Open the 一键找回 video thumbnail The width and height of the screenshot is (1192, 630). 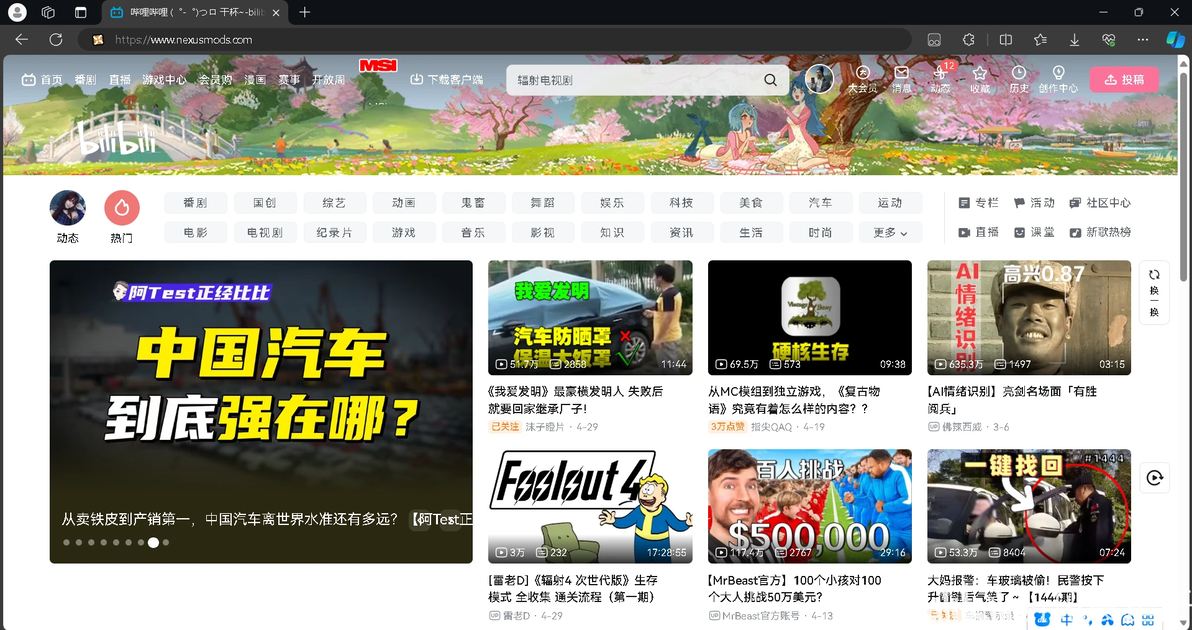[x=1029, y=506]
